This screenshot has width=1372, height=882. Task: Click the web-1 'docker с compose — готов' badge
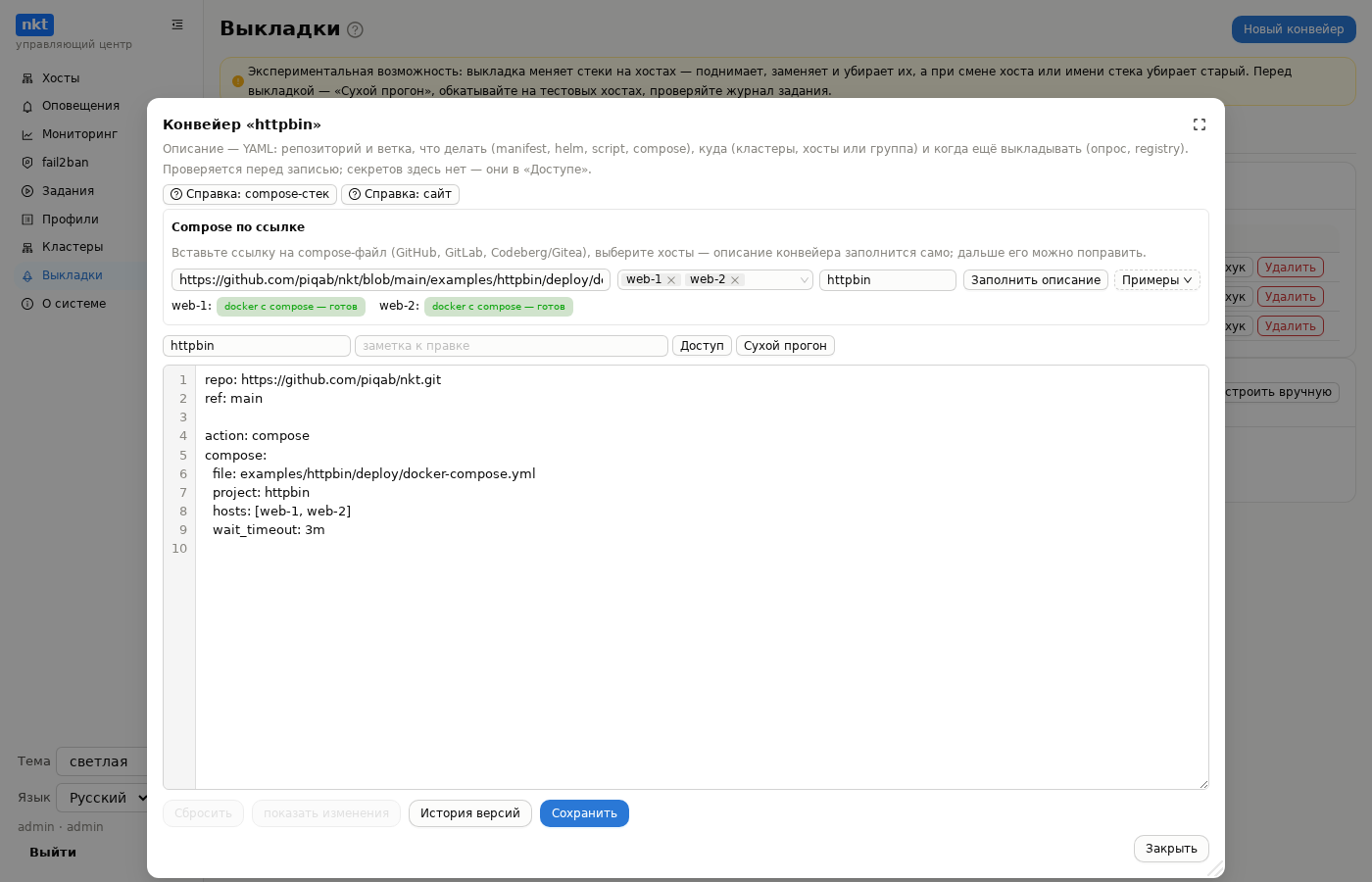291,307
